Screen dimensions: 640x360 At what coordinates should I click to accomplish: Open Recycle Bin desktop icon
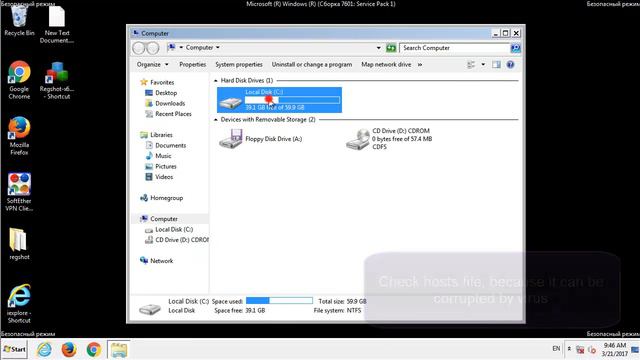(x=19, y=21)
